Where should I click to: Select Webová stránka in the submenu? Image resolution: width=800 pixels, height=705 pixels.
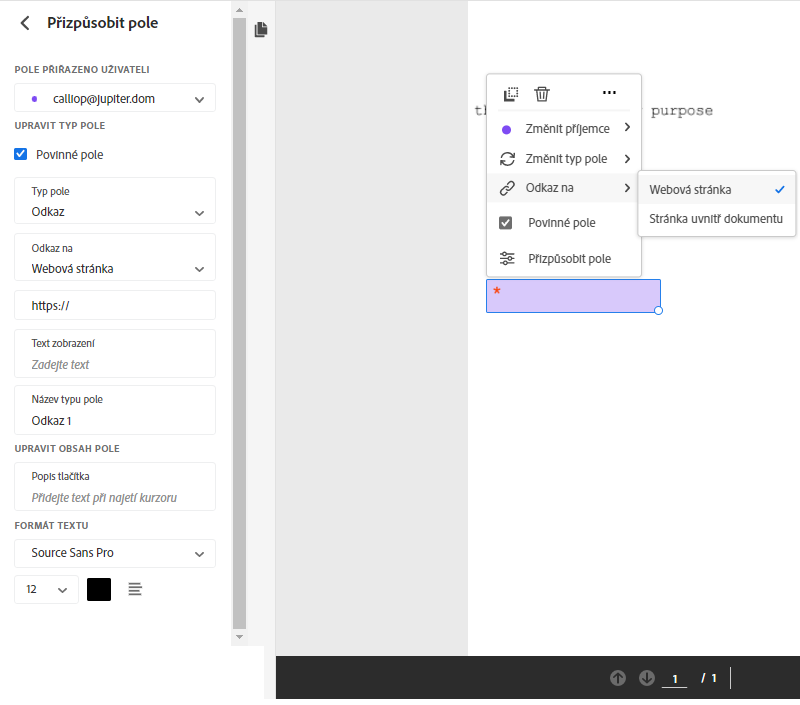[x=690, y=189]
